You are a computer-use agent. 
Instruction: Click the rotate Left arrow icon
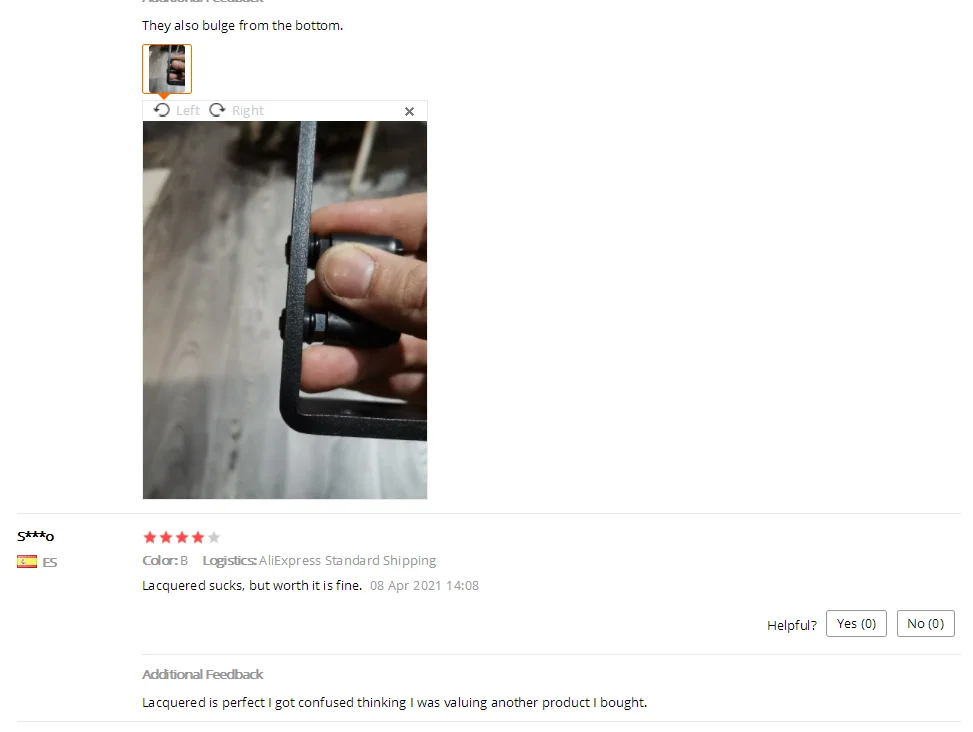click(x=162, y=110)
